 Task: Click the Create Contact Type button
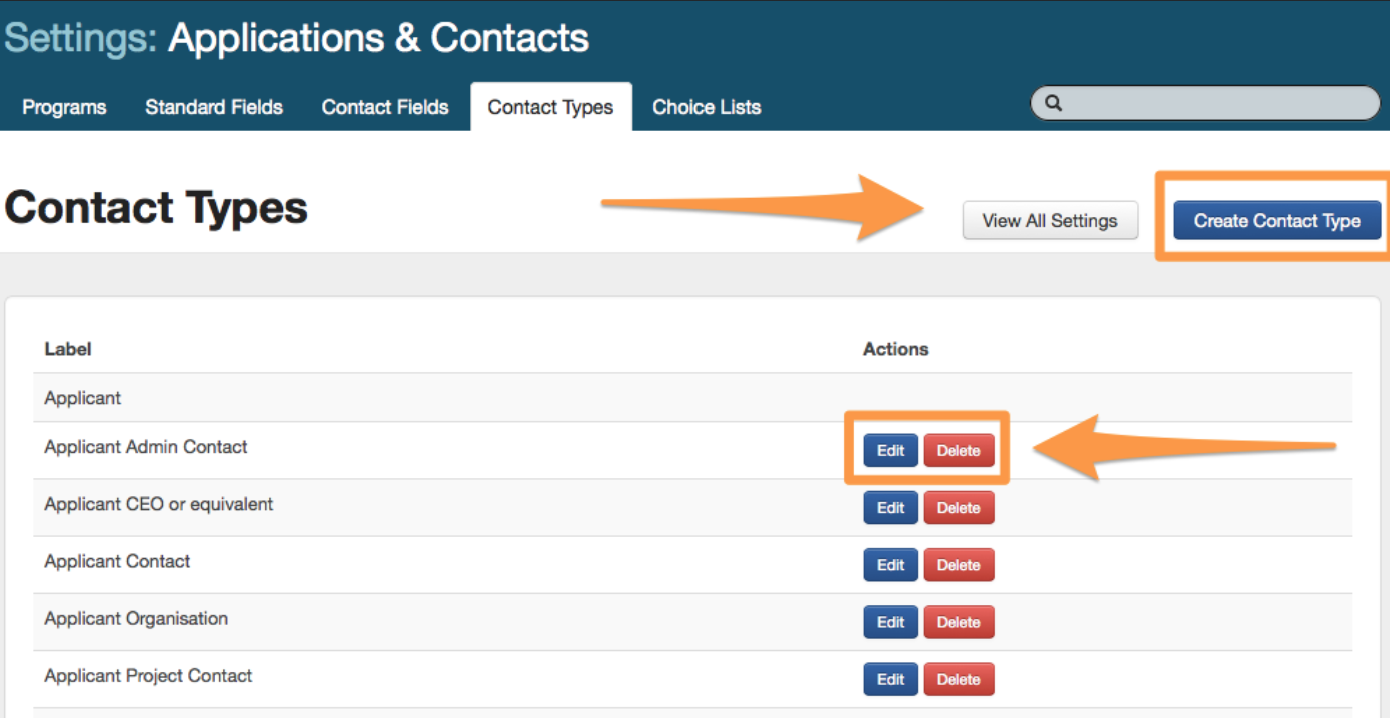1277,221
